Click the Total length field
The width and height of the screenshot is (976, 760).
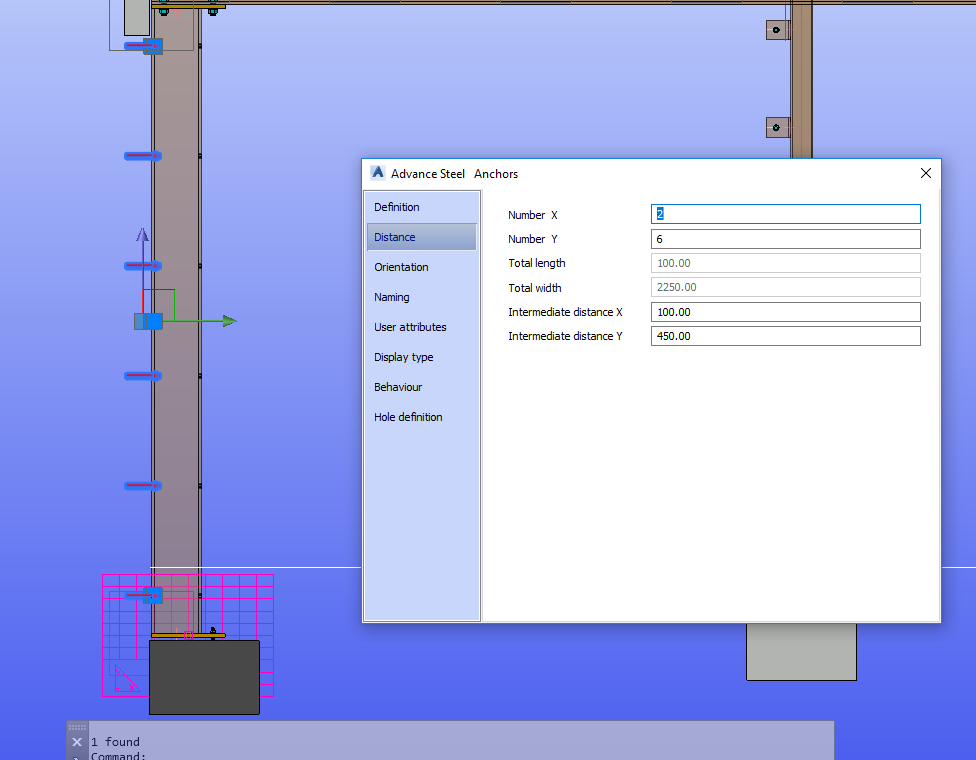[786, 263]
